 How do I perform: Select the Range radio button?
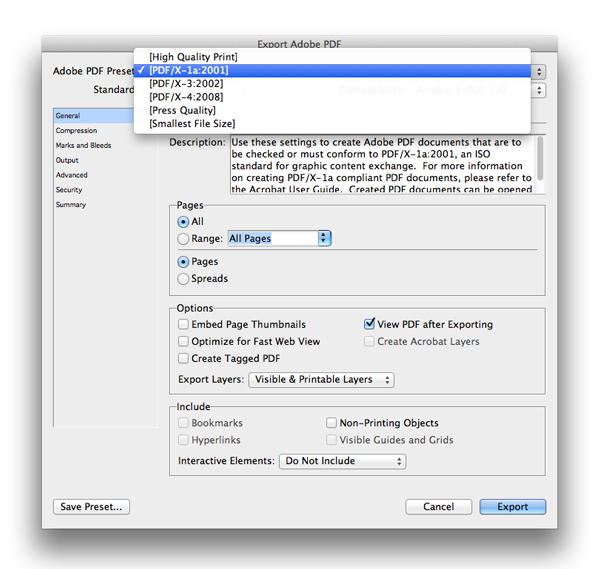tap(183, 239)
